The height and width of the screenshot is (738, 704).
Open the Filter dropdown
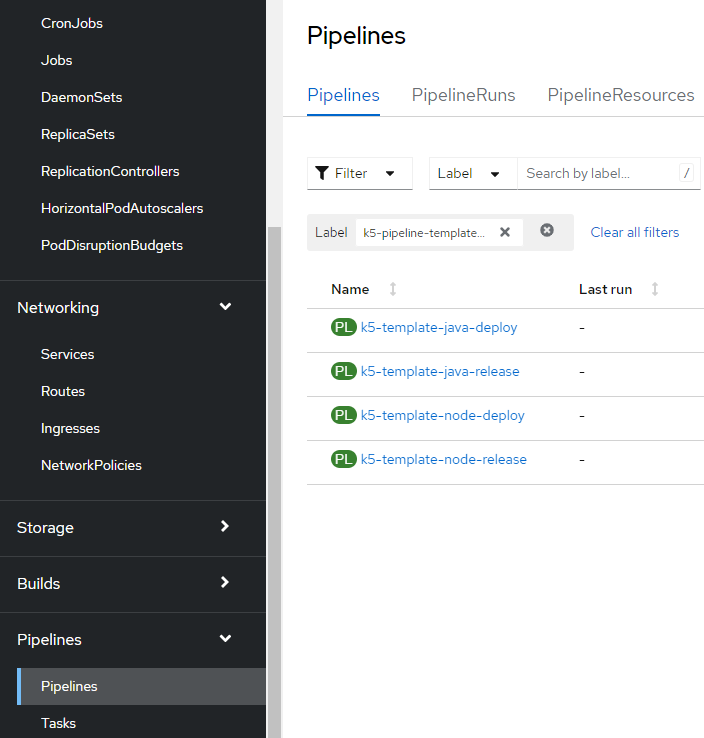click(360, 173)
